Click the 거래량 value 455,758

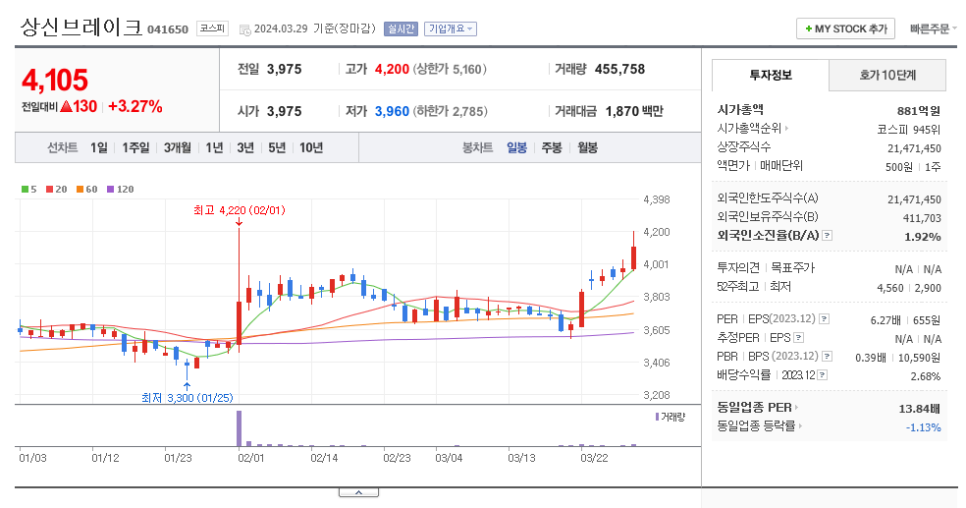pos(620,69)
